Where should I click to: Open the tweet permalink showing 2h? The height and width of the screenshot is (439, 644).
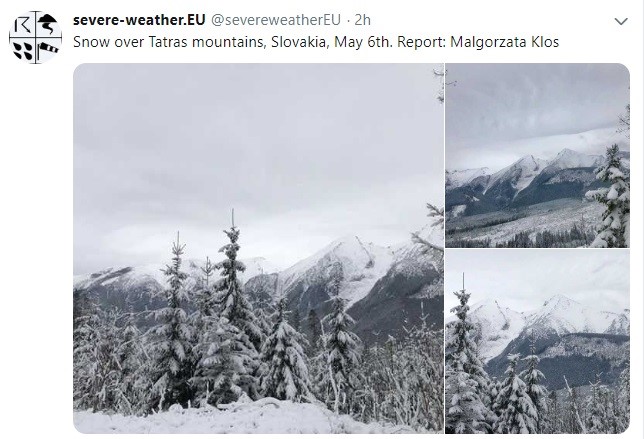[362, 20]
